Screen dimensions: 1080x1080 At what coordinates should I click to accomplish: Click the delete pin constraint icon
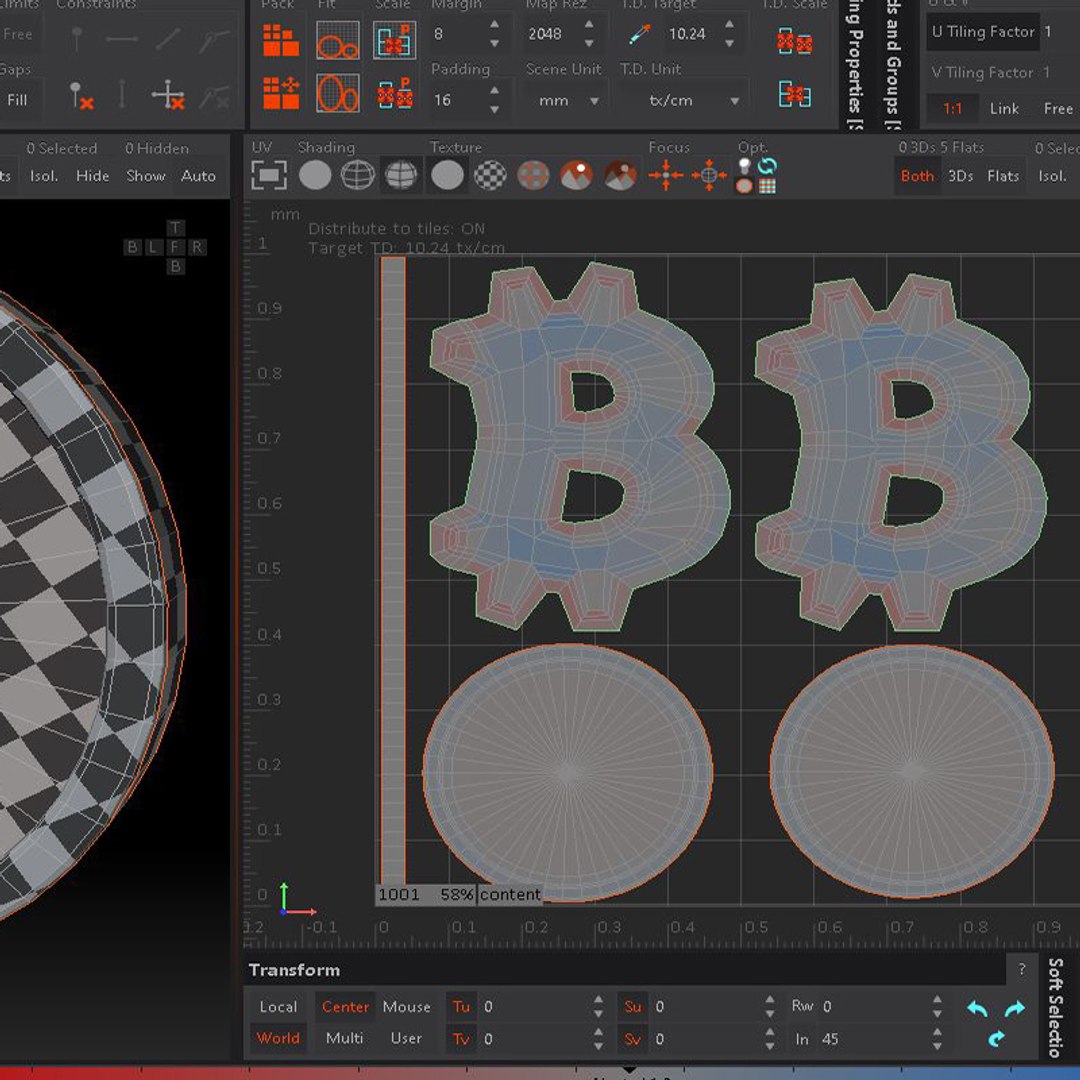click(81, 95)
